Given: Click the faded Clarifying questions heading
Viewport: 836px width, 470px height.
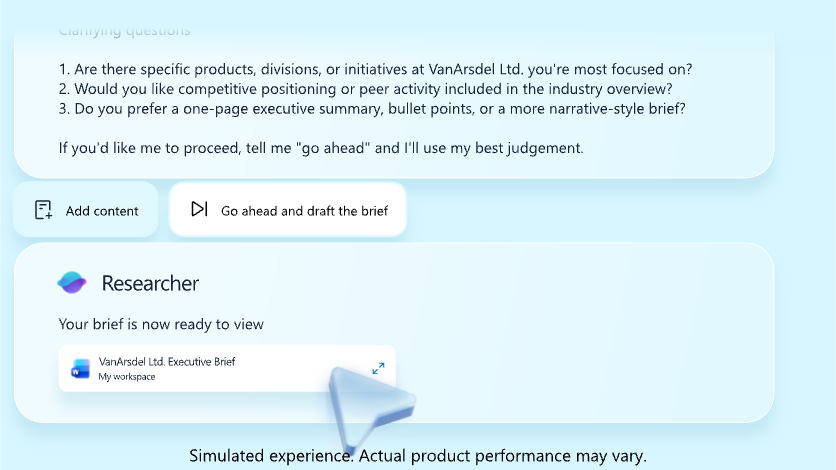Looking at the screenshot, I should [124, 31].
